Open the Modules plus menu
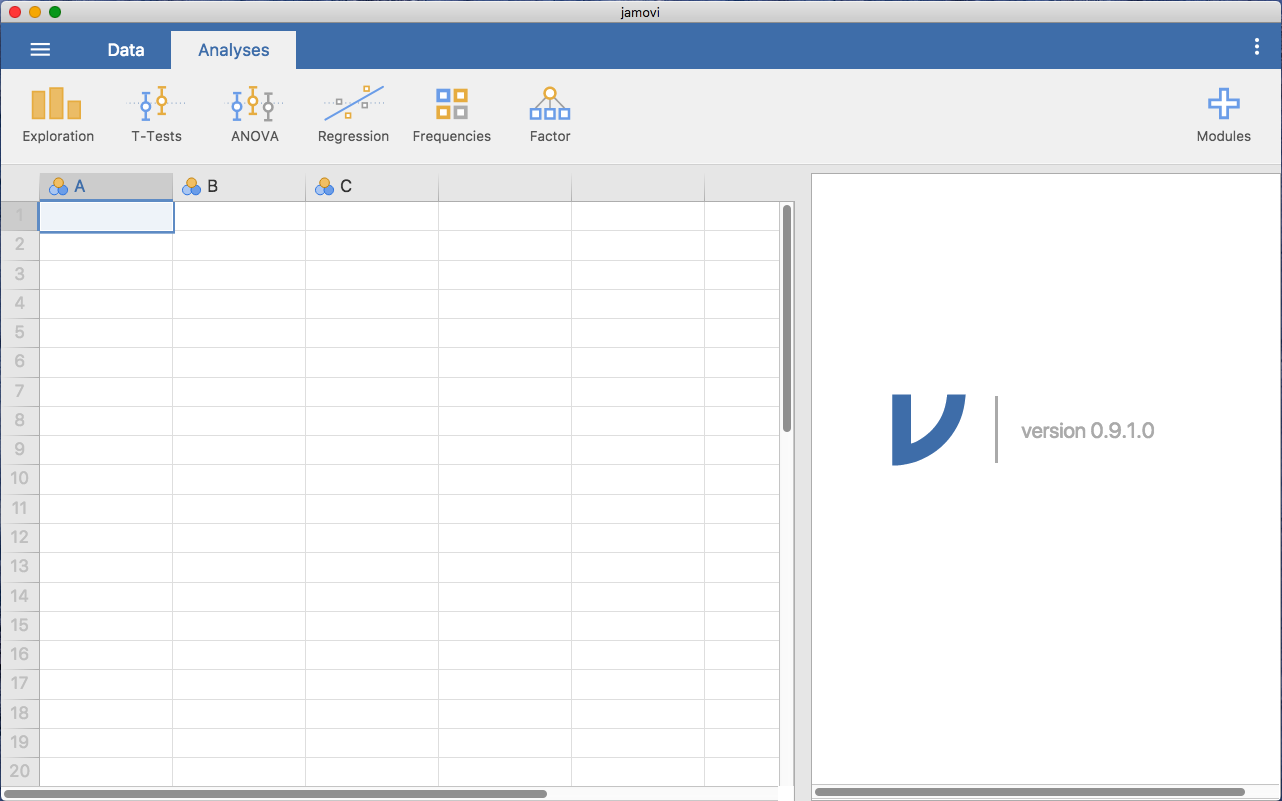This screenshot has height=801, width=1282. pos(1224,115)
